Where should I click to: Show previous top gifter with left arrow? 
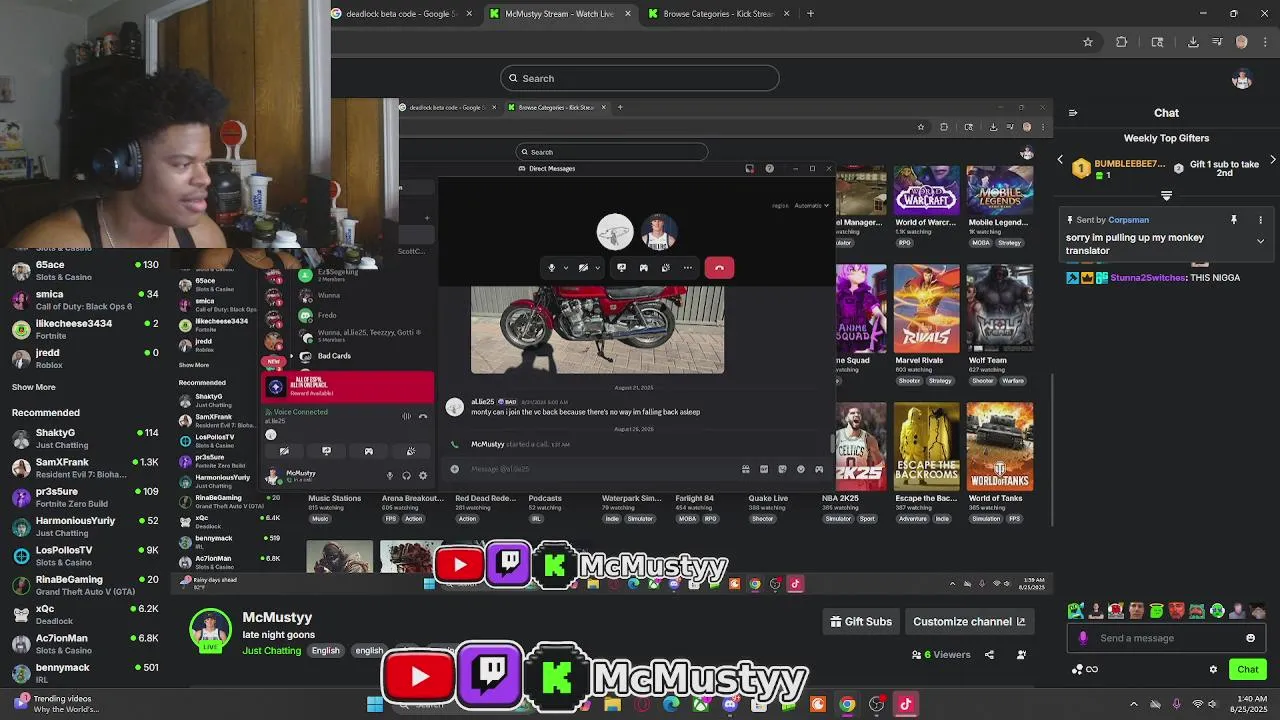(x=1061, y=160)
